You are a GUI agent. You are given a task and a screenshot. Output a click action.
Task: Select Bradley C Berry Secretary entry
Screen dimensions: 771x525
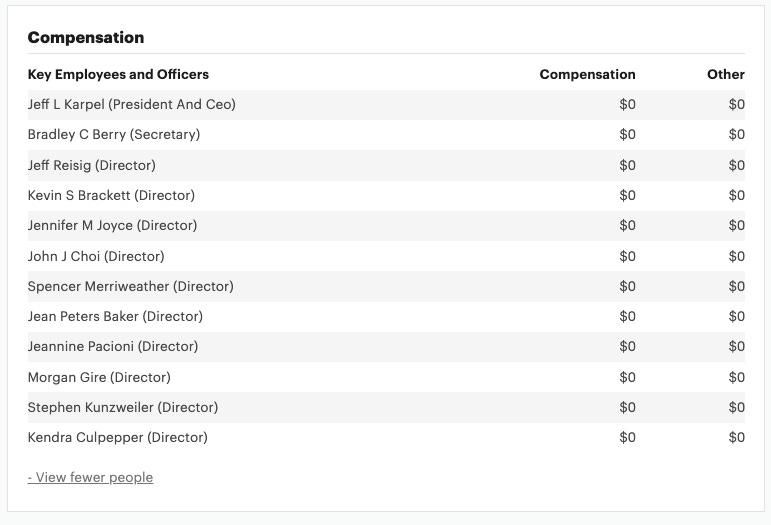386,135
